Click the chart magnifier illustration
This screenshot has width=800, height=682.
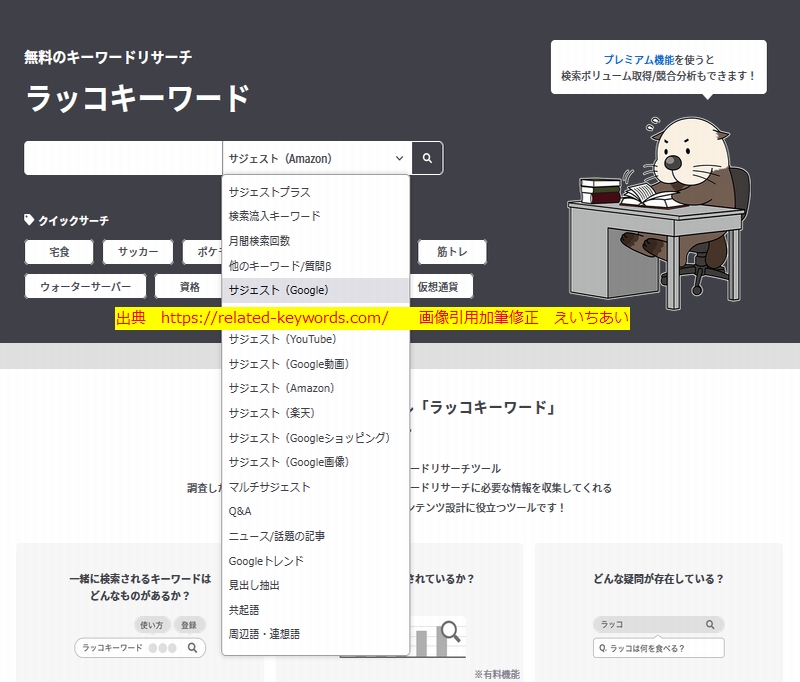click(x=451, y=631)
